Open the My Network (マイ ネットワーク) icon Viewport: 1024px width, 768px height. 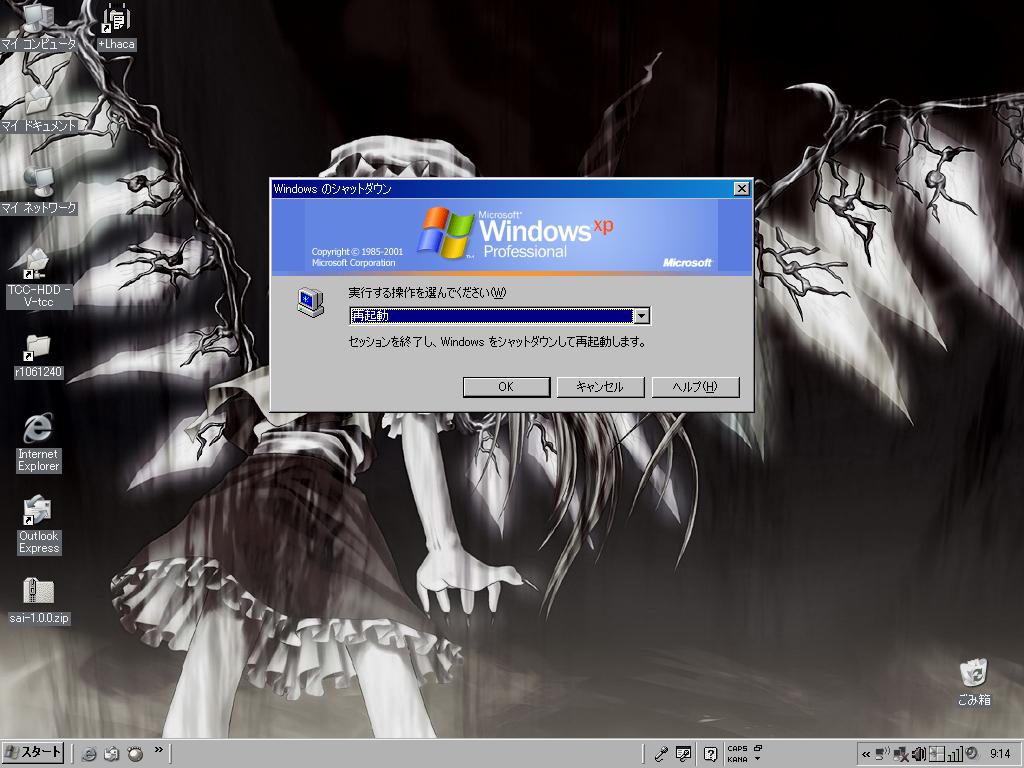(39, 191)
